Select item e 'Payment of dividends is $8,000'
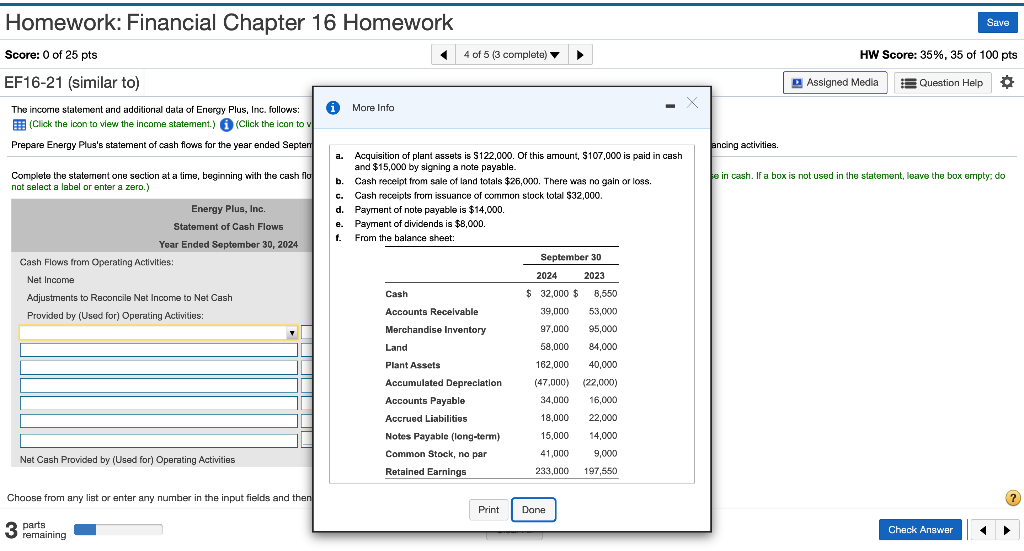The width and height of the screenshot is (1024, 551). pos(420,224)
